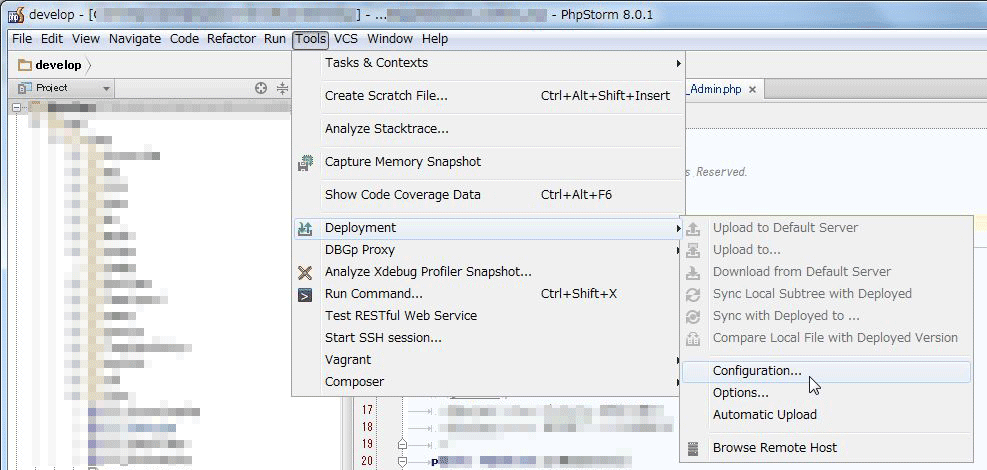Choose Create Scratch File...
The height and width of the screenshot is (470, 987).
click(x=488, y=96)
